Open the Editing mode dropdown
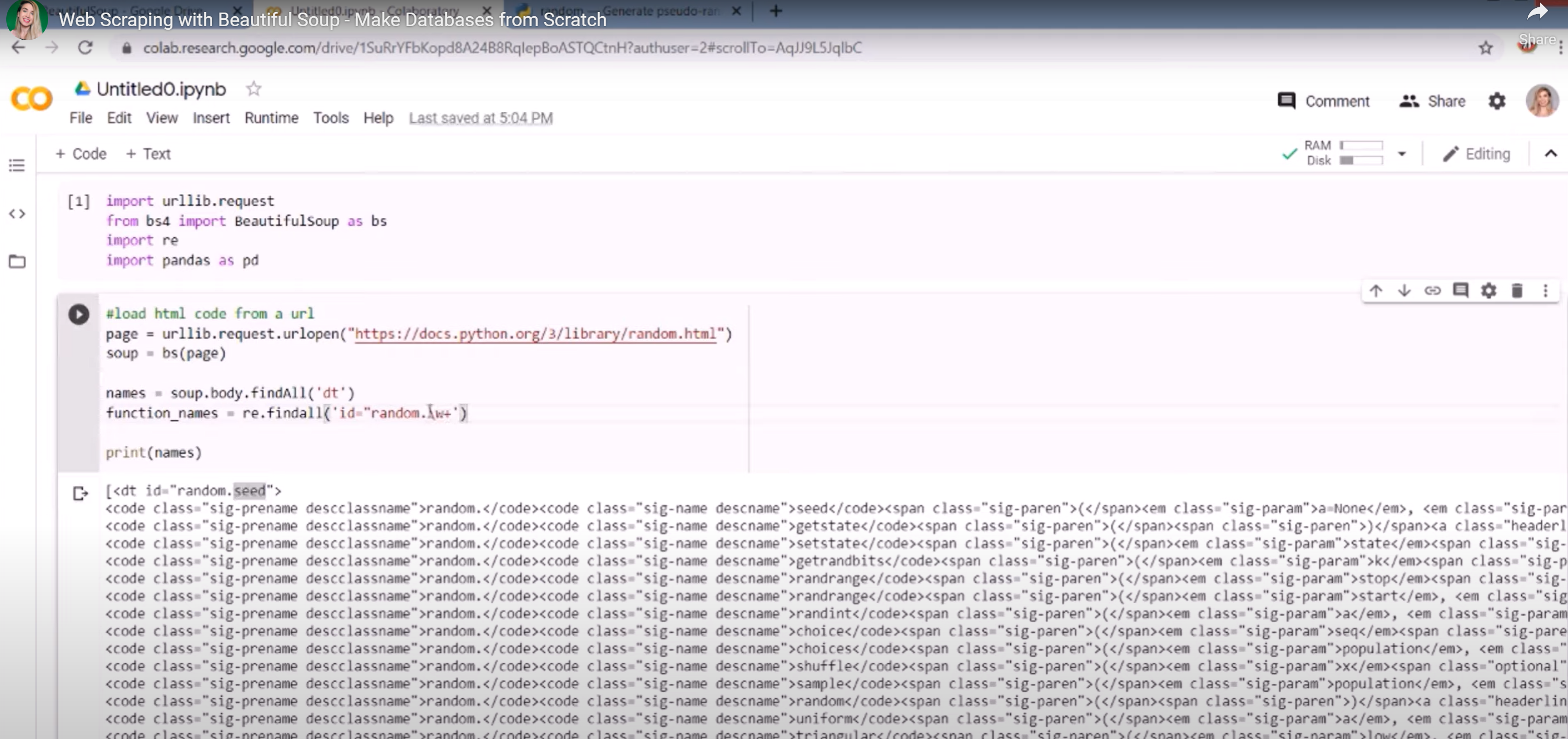Viewport: 1568px width, 739px height. pyautogui.click(x=1476, y=154)
